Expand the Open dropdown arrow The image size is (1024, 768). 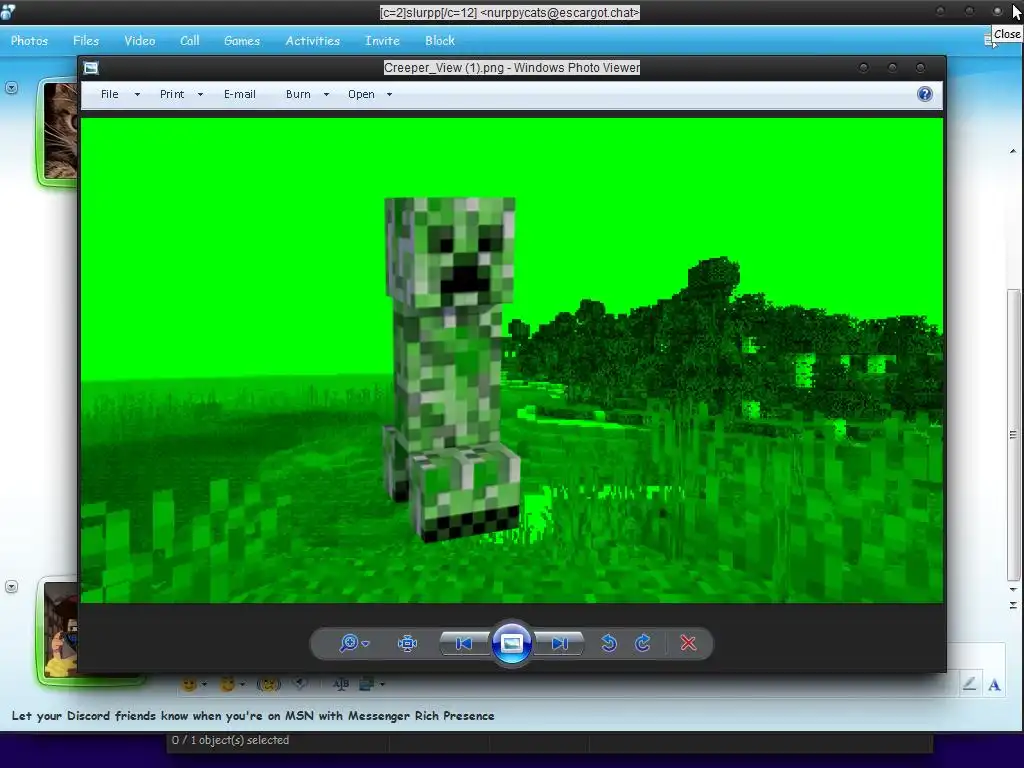point(389,95)
